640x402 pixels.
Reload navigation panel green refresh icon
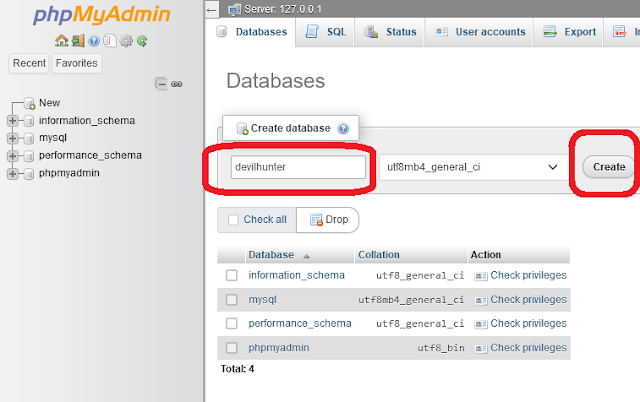coord(142,41)
